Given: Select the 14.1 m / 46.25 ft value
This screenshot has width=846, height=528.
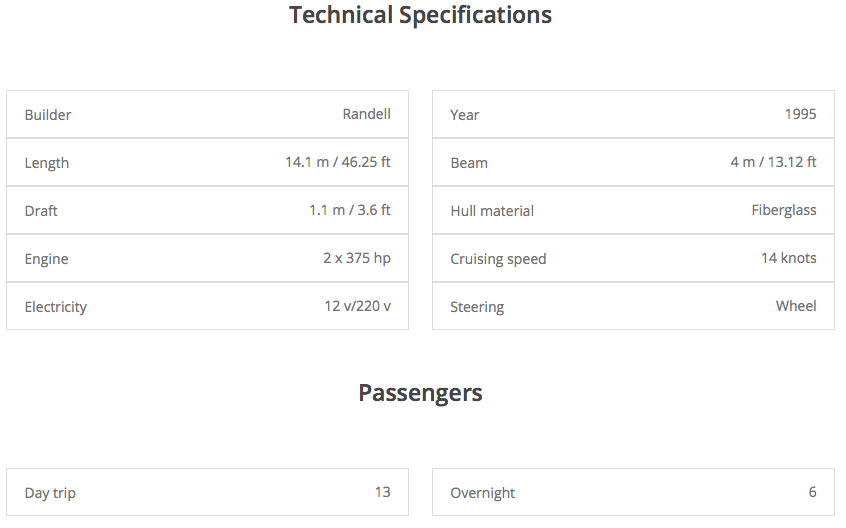Looking at the screenshot, I should (x=337, y=162).
